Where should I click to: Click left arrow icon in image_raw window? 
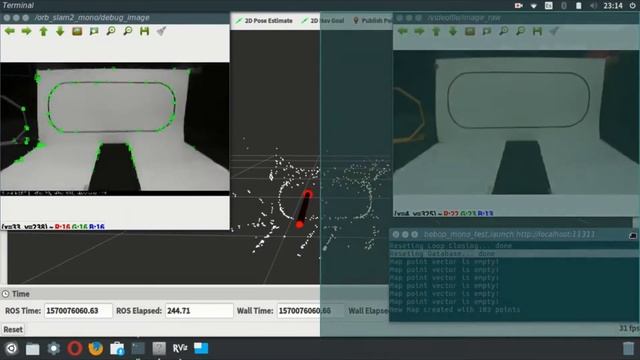(x=402, y=31)
